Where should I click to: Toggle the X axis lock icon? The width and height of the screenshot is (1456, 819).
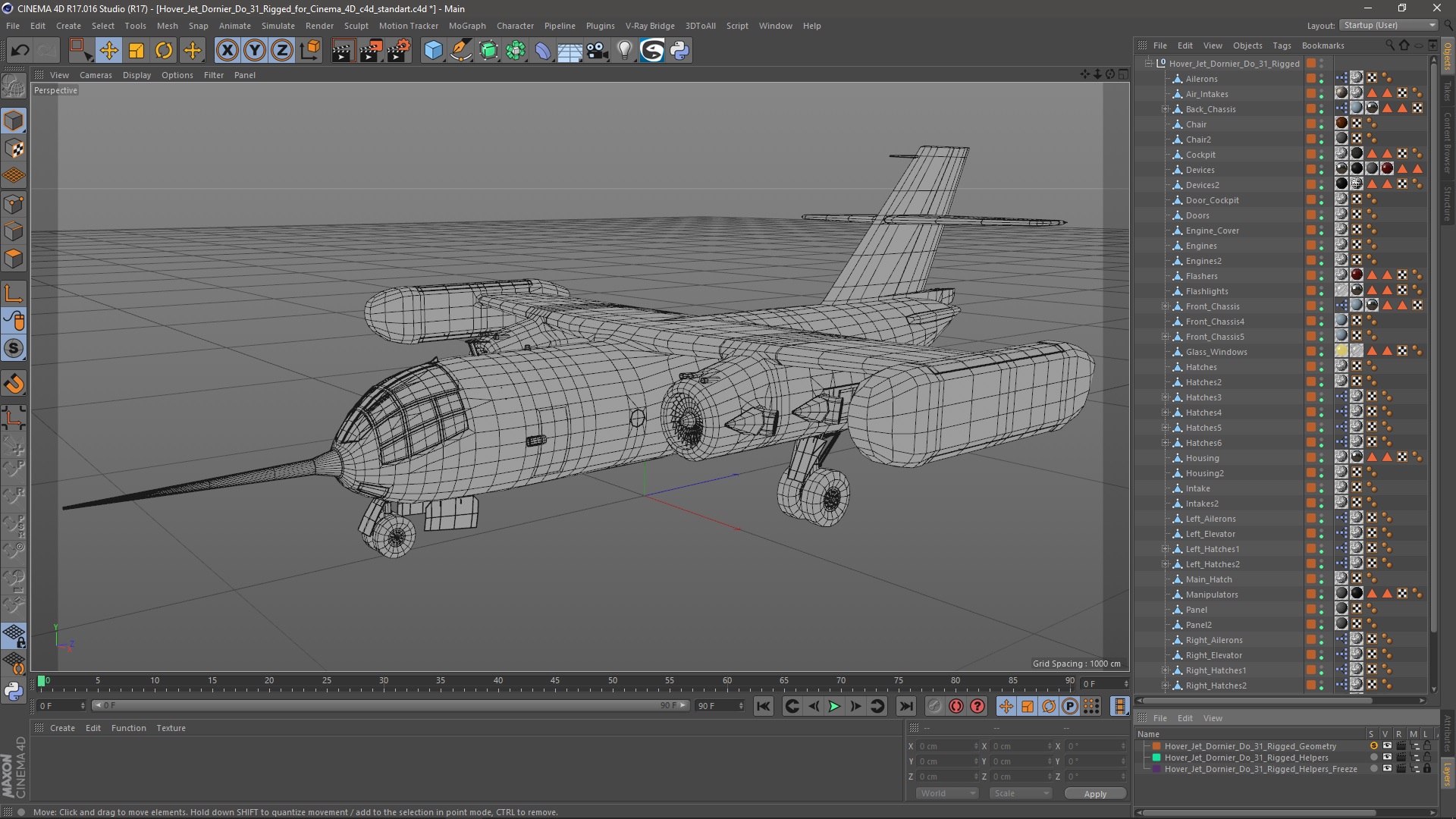[x=227, y=51]
